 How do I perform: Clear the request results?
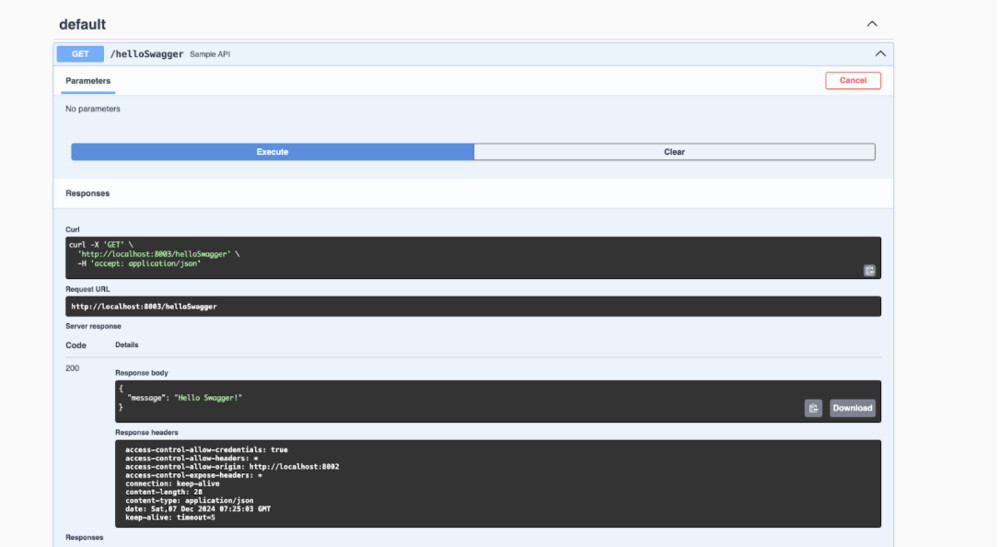674,152
